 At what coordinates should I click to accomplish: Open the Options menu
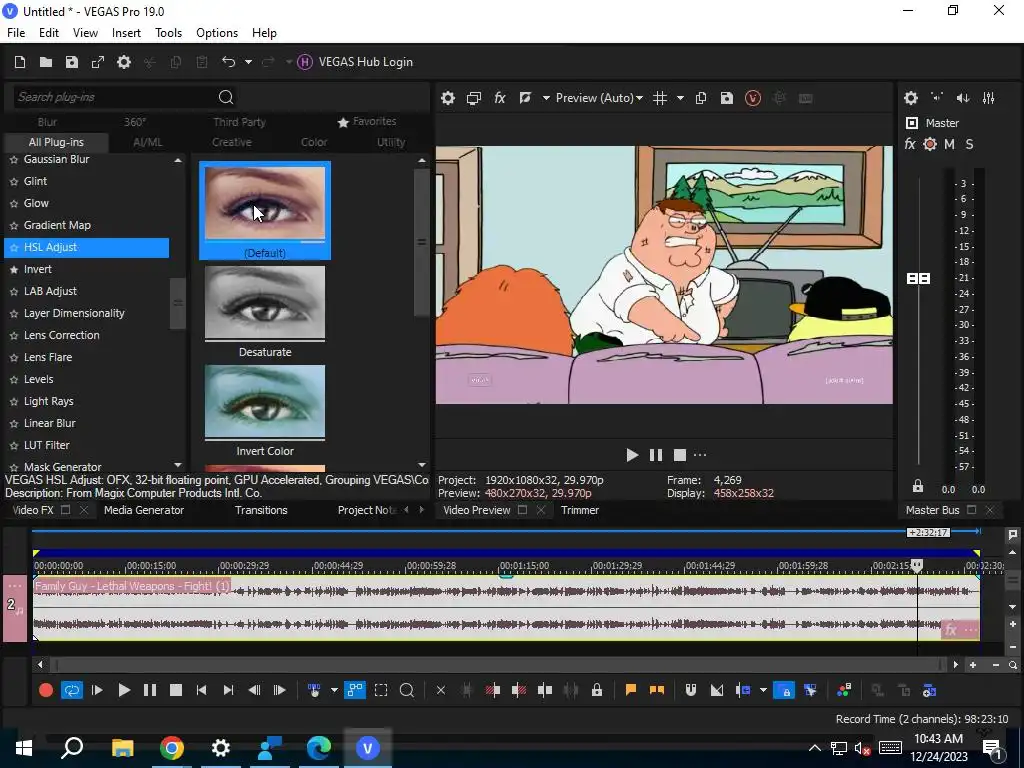(x=217, y=33)
